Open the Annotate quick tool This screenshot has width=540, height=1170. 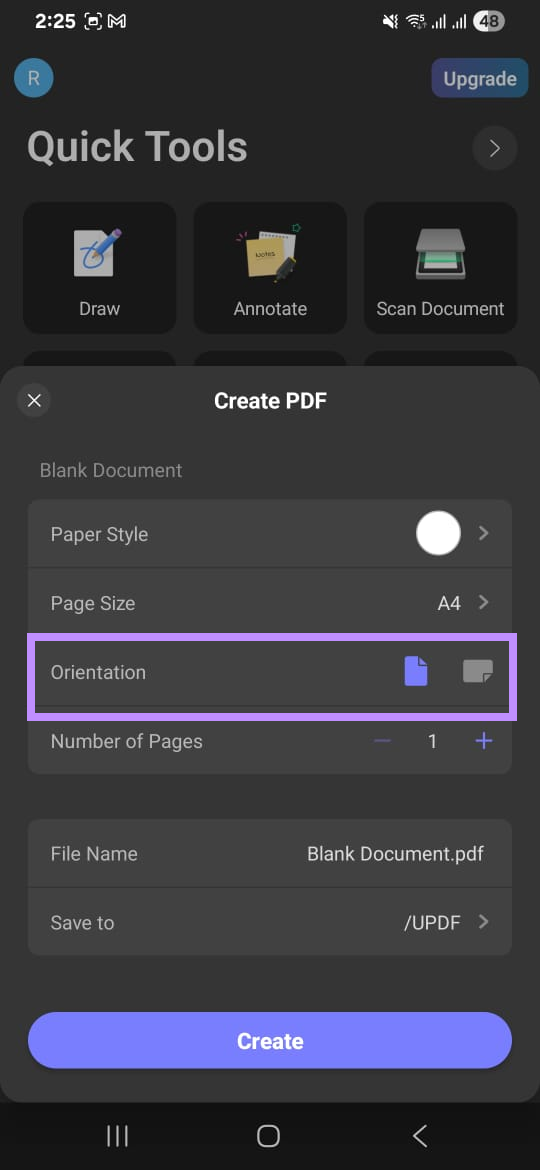point(270,267)
